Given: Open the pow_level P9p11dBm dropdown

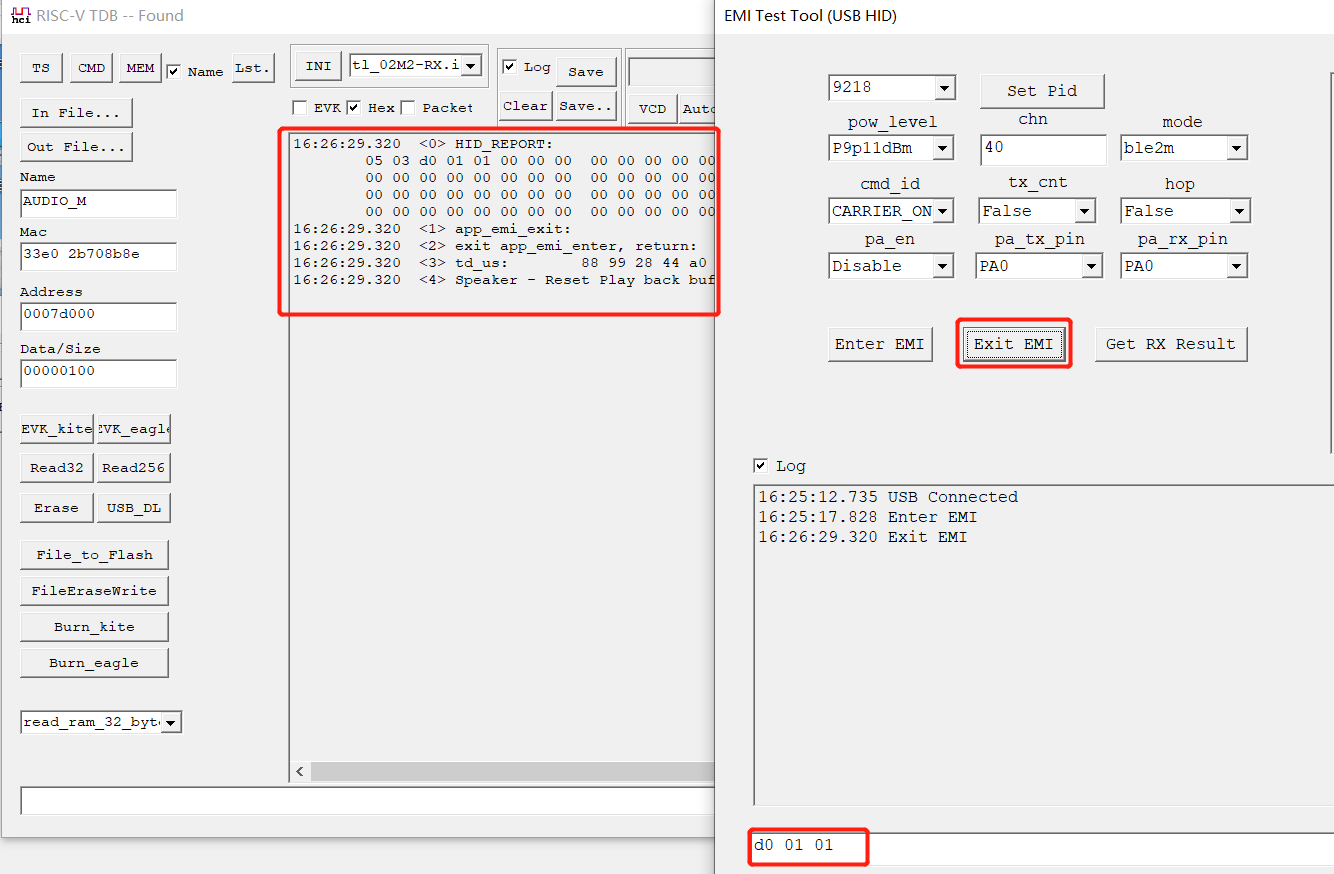Looking at the screenshot, I should coord(943,149).
